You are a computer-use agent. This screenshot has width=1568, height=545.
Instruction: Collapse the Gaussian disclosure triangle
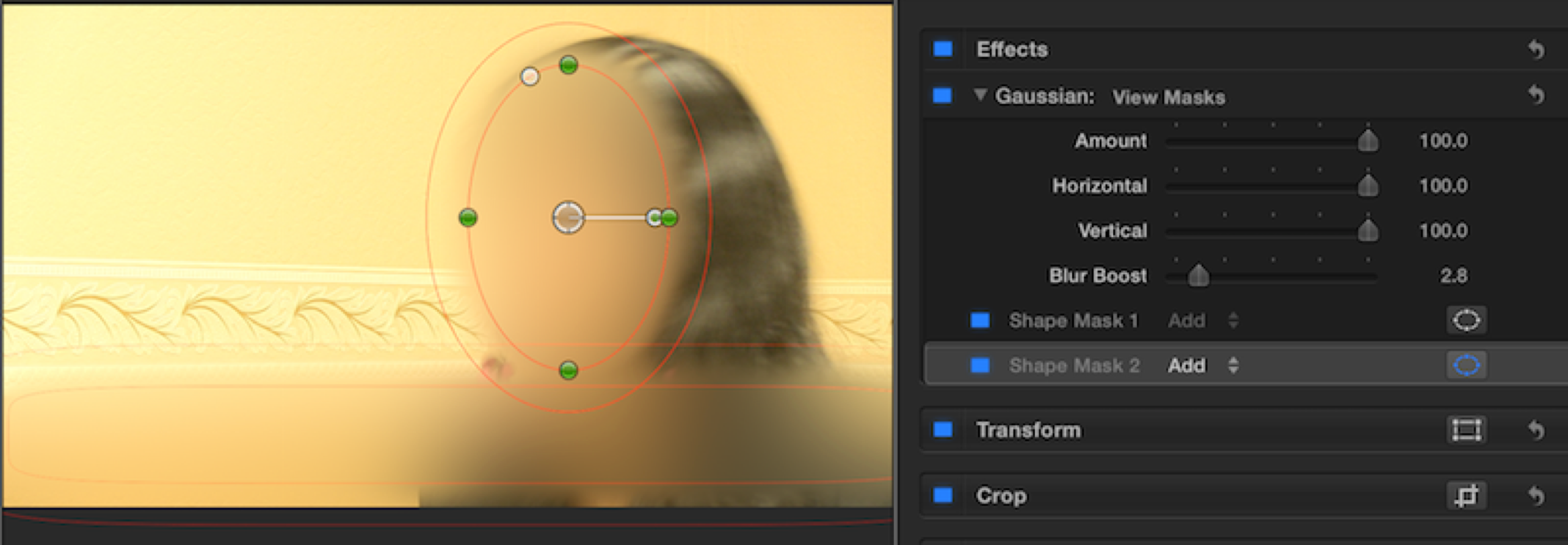tap(980, 95)
